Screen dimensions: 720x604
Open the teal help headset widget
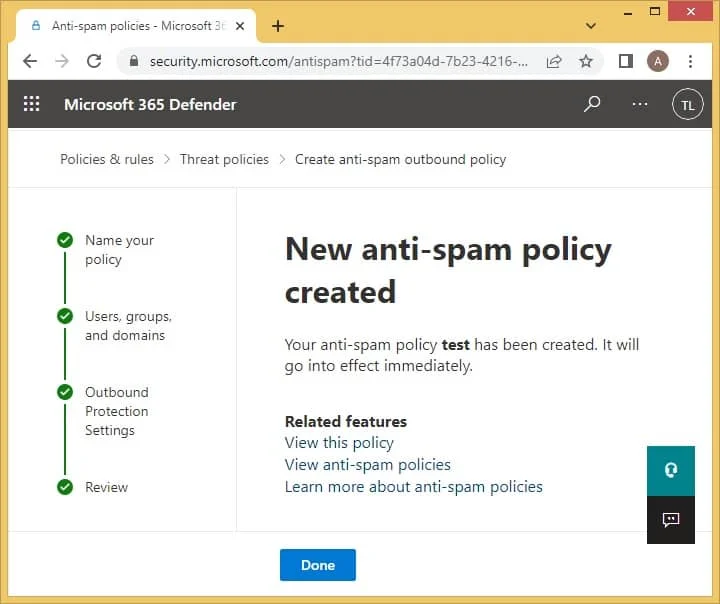tap(671, 470)
